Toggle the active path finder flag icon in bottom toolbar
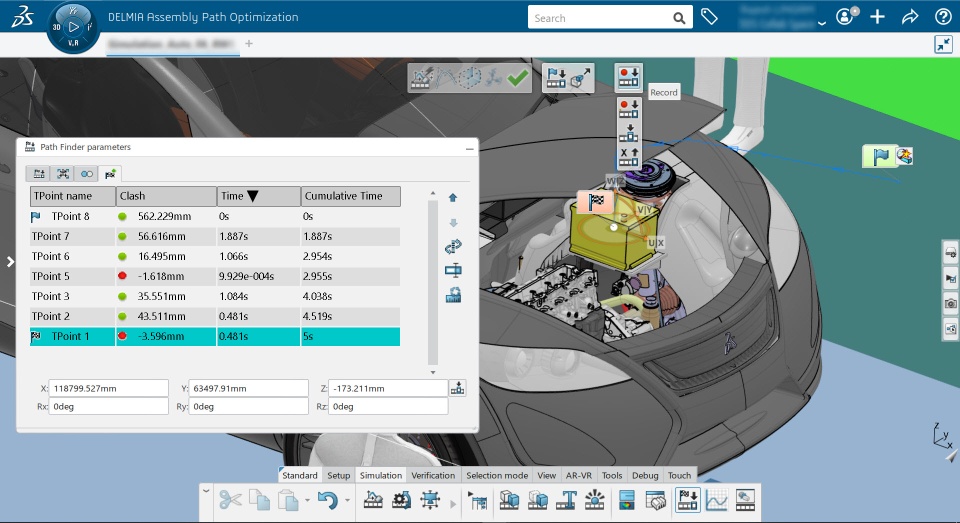The width and height of the screenshot is (960, 523). point(687,500)
